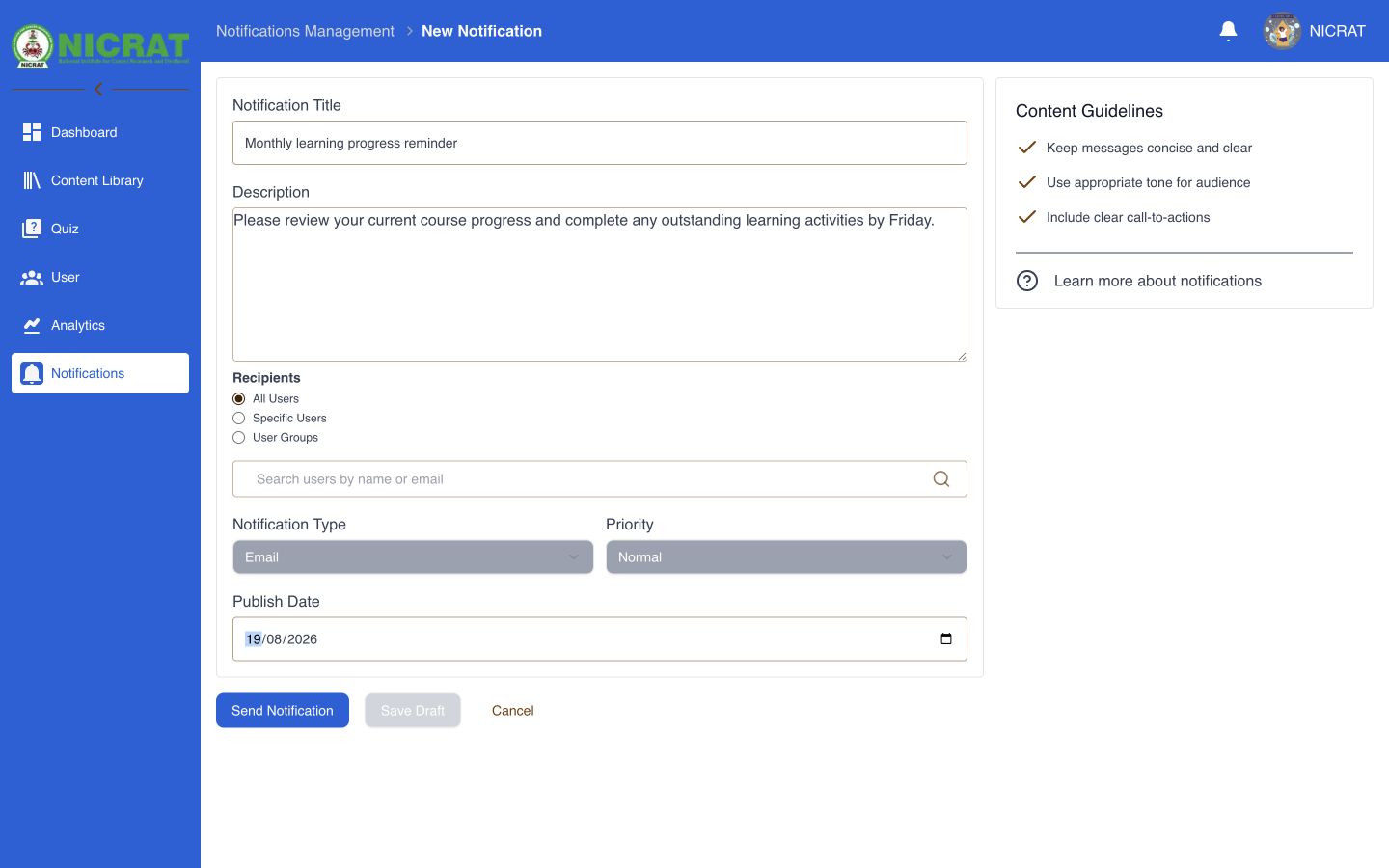Open the Quiz section
The width and height of the screenshot is (1389, 868).
click(x=100, y=229)
